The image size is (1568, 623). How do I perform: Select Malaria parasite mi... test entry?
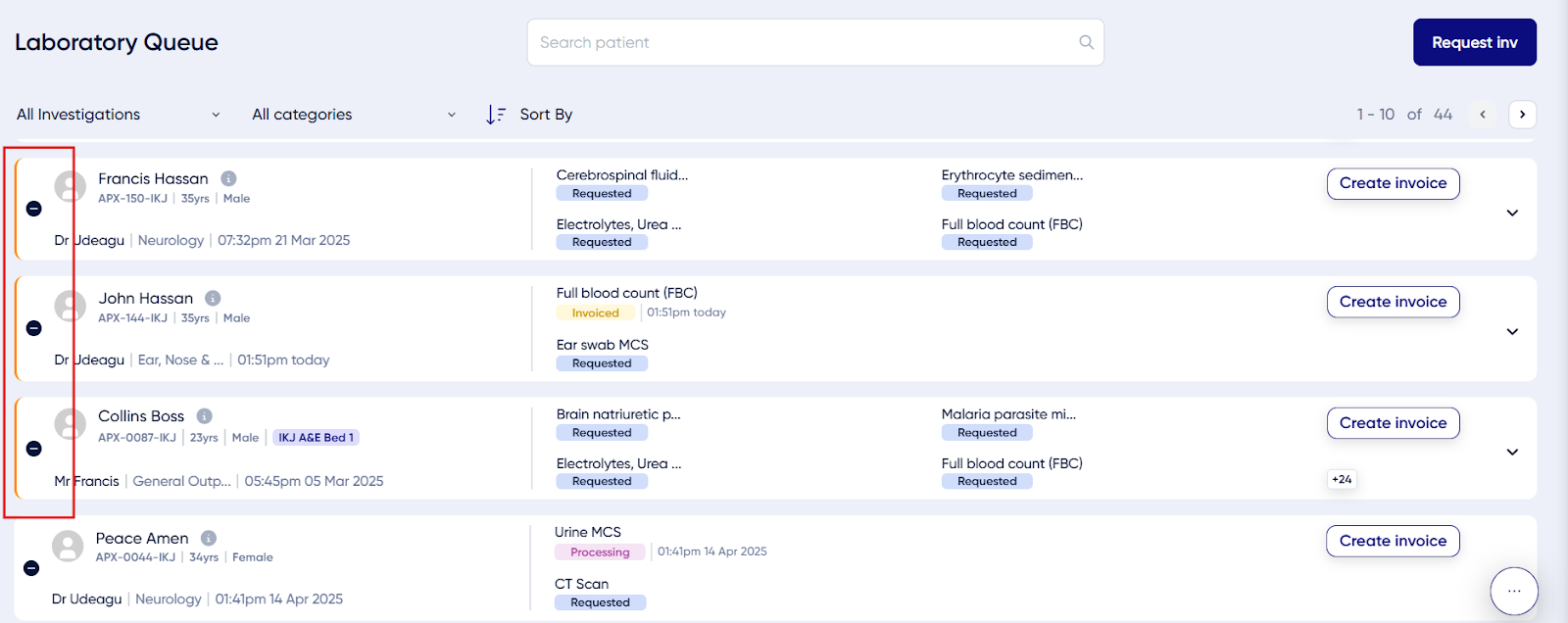click(1008, 414)
